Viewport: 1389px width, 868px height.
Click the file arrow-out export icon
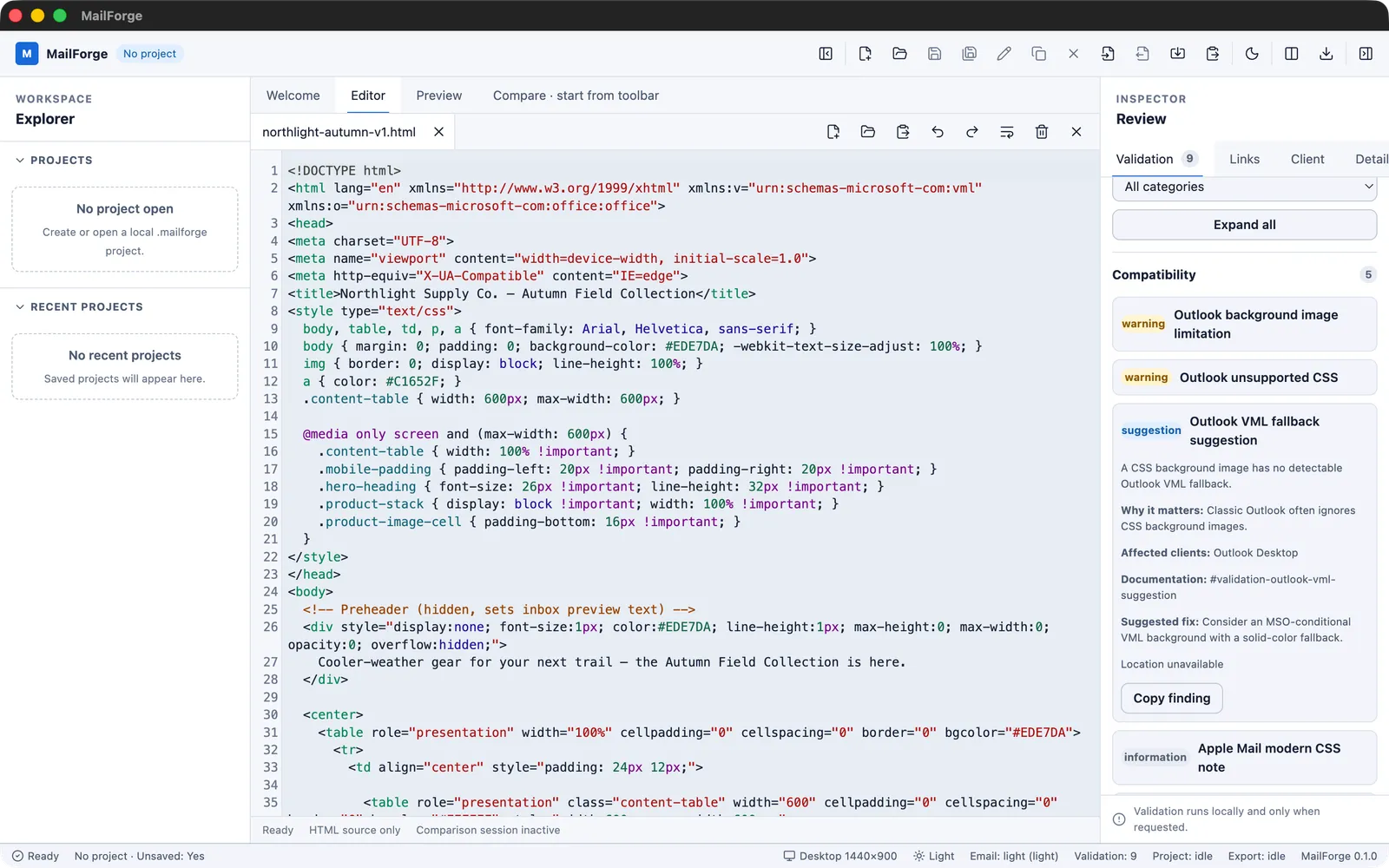pos(1142,54)
